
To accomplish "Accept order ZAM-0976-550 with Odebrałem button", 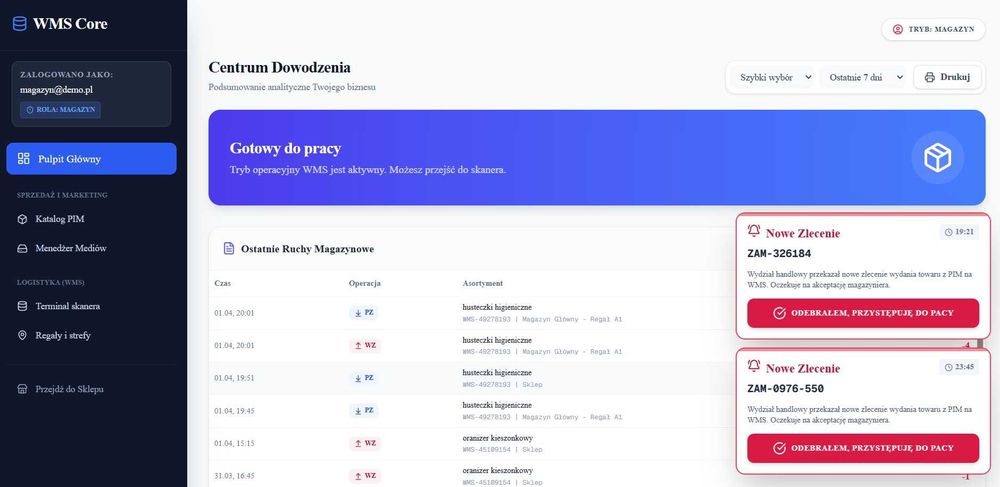I will 863,448.
